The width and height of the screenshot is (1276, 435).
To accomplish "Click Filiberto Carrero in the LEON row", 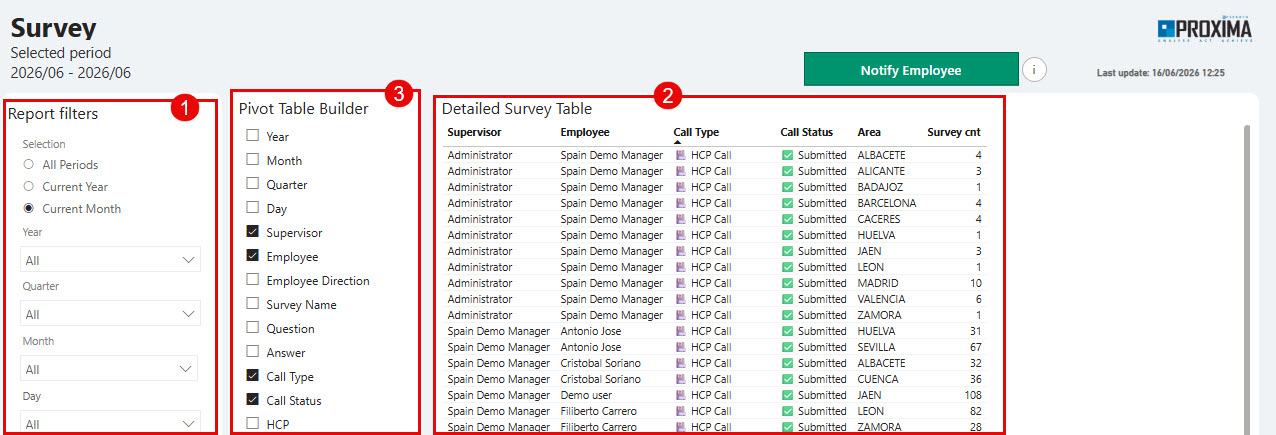I will (x=598, y=411).
